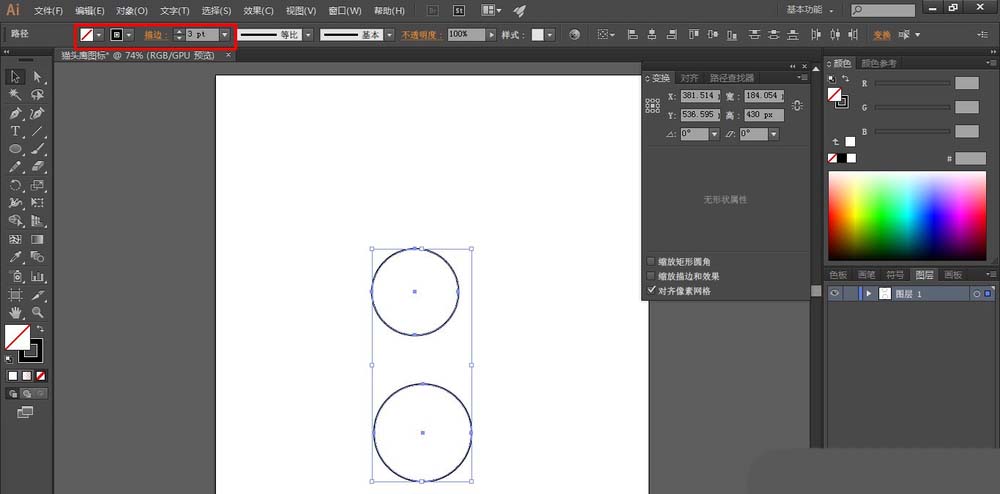
Task: Open the 等比 width profile dropdown
Action: (307, 35)
